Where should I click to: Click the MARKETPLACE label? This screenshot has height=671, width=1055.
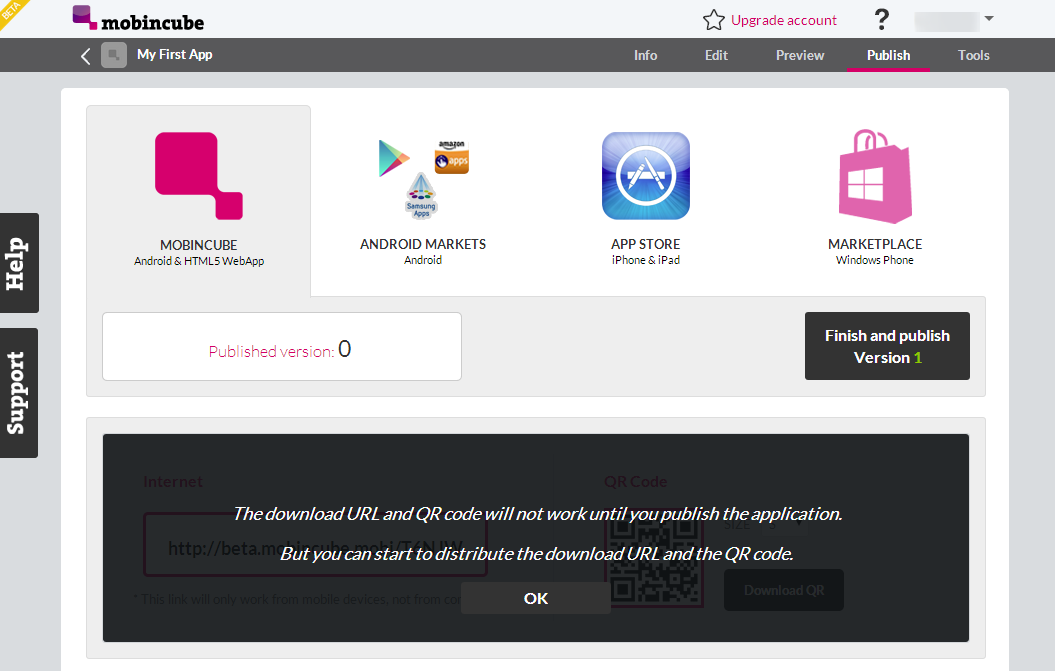pyautogui.click(x=875, y=244)
